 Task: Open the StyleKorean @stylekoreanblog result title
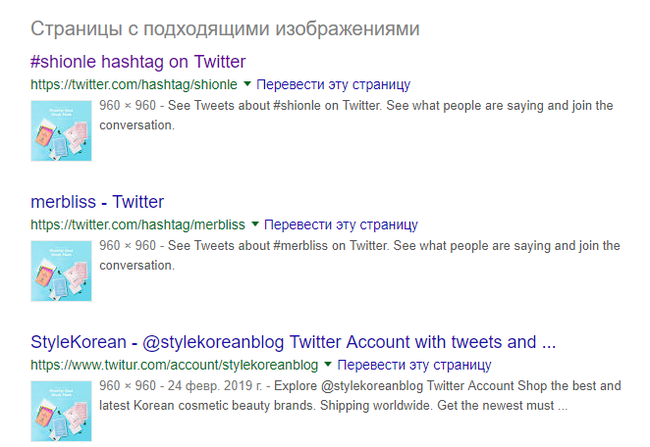pyautogui.click(x=293, y=342)
